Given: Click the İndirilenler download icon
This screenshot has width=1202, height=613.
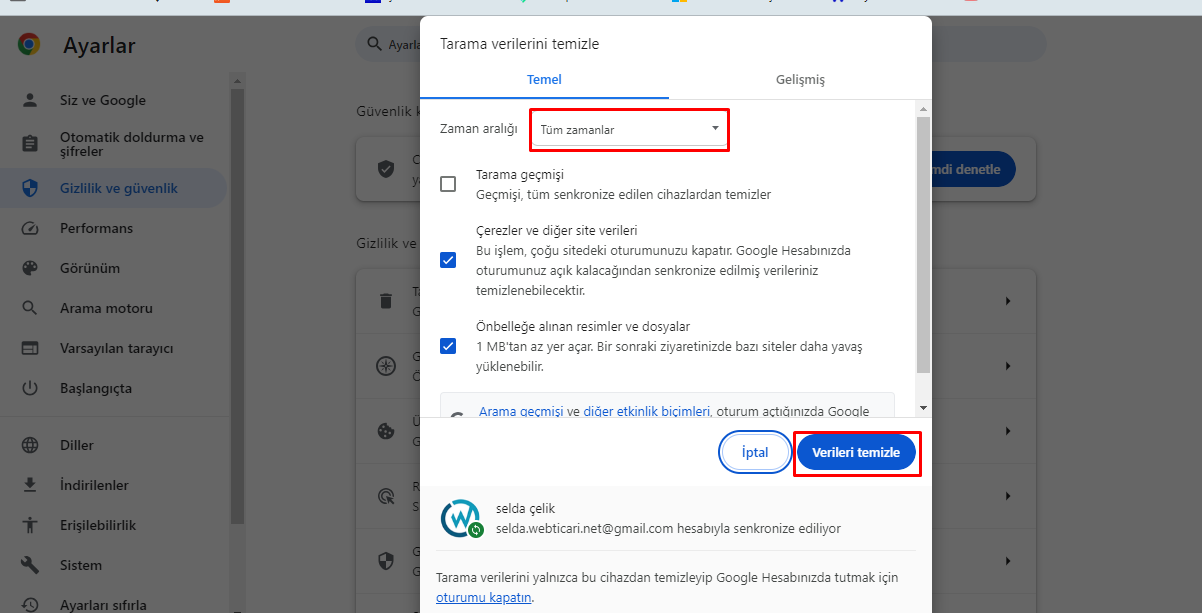Looking at the screenshot, I should [x=30, y=485].
